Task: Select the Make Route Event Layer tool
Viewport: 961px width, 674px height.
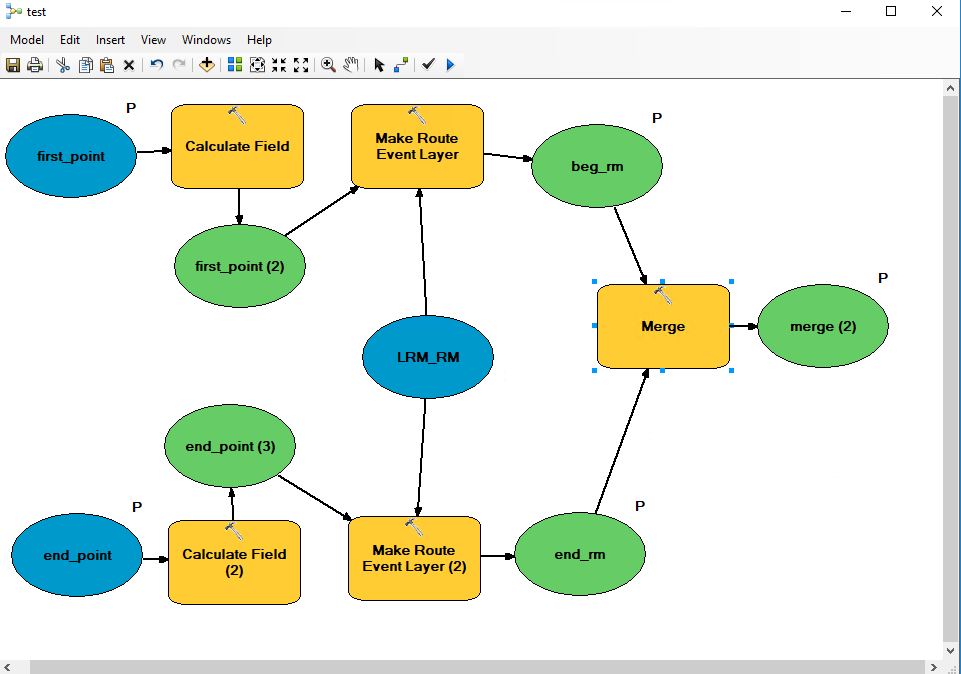Action: (x=417, y=146)
